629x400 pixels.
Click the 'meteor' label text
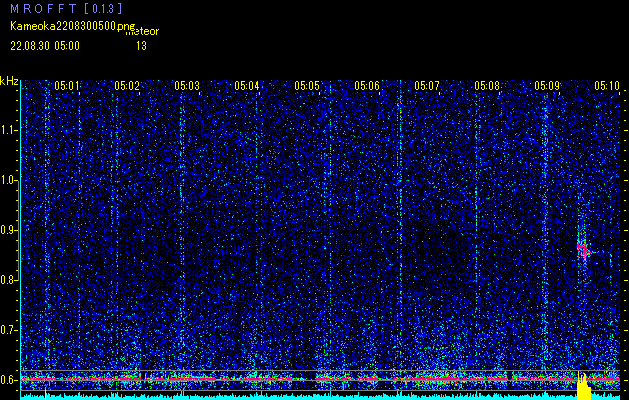[142, 32]
